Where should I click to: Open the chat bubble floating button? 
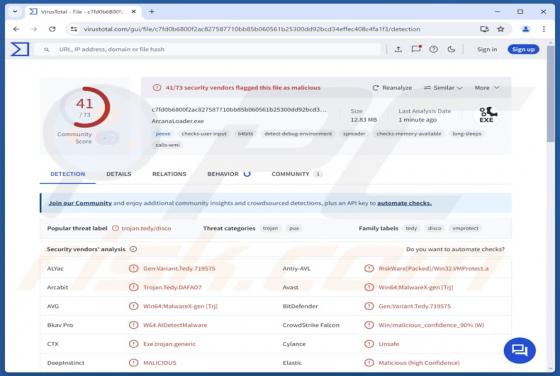click(x=519, y=350)
